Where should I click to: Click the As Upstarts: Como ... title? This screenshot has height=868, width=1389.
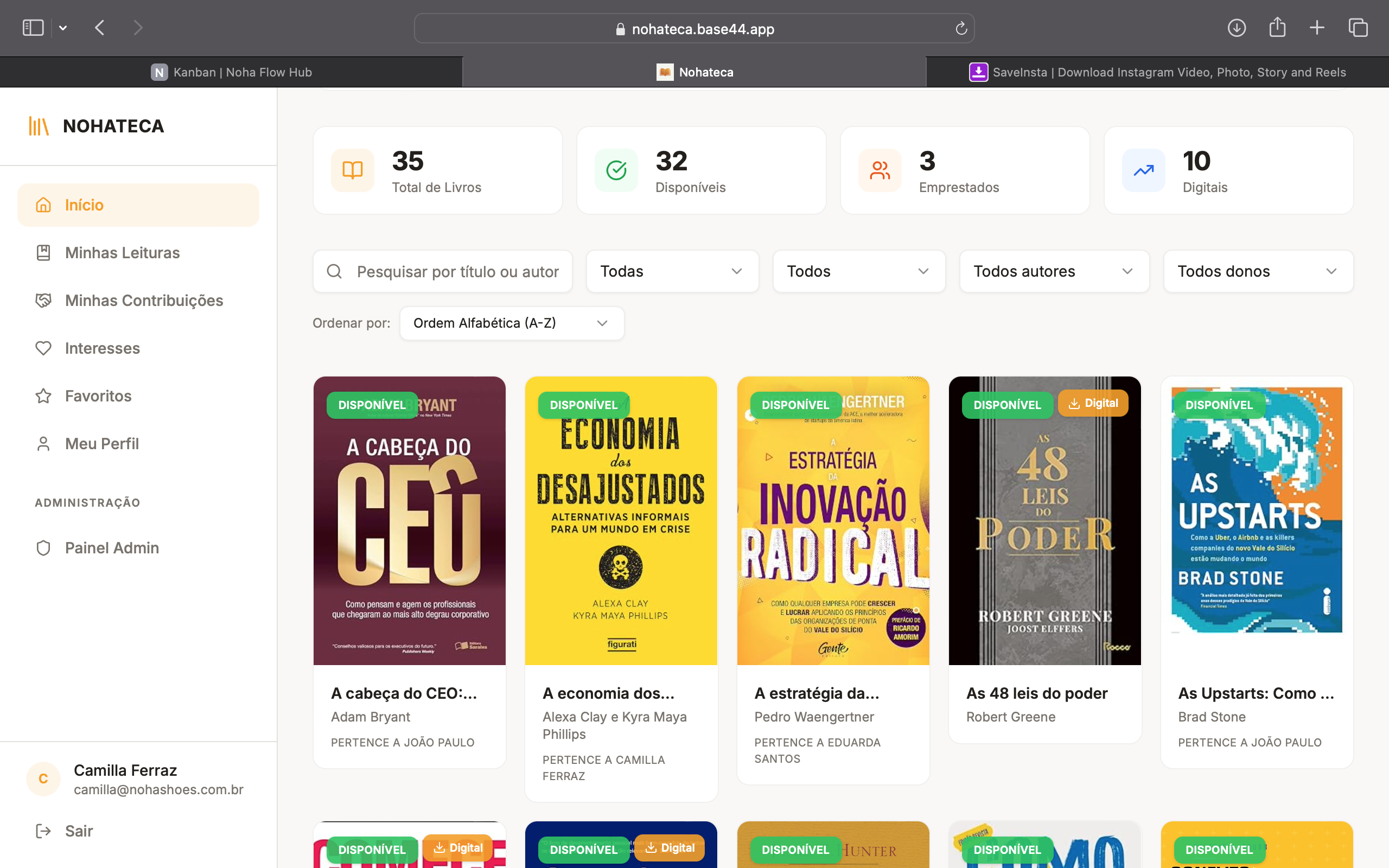tap(1257, 693)
